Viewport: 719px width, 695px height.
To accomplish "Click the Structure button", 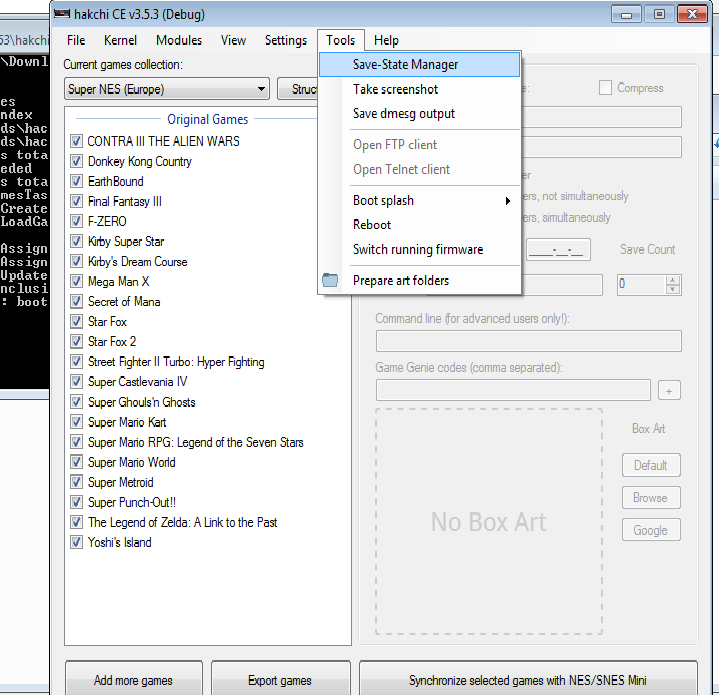I will 298,89.
